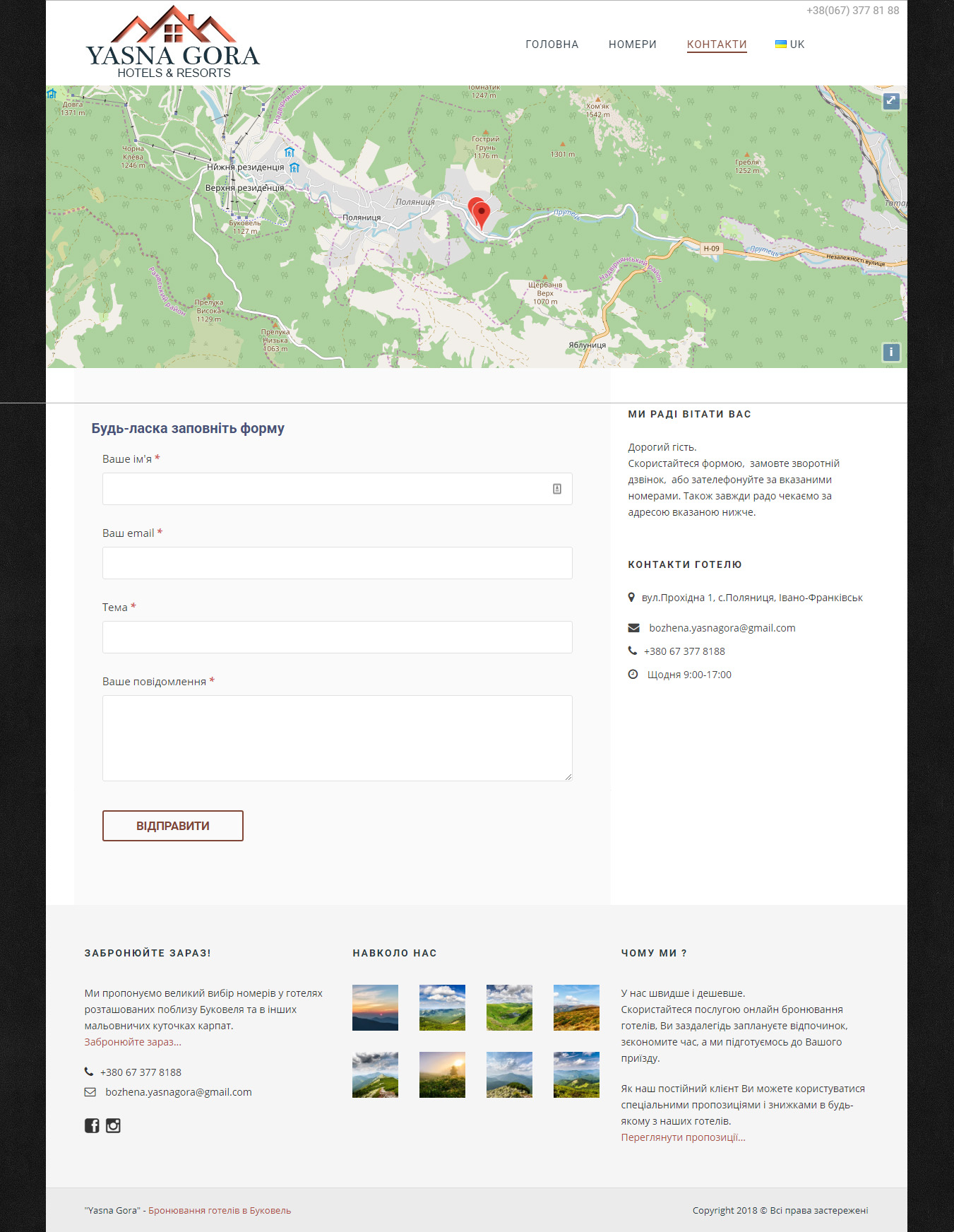
Task: Switch language via UK menu item
Action: click(797, 44)
